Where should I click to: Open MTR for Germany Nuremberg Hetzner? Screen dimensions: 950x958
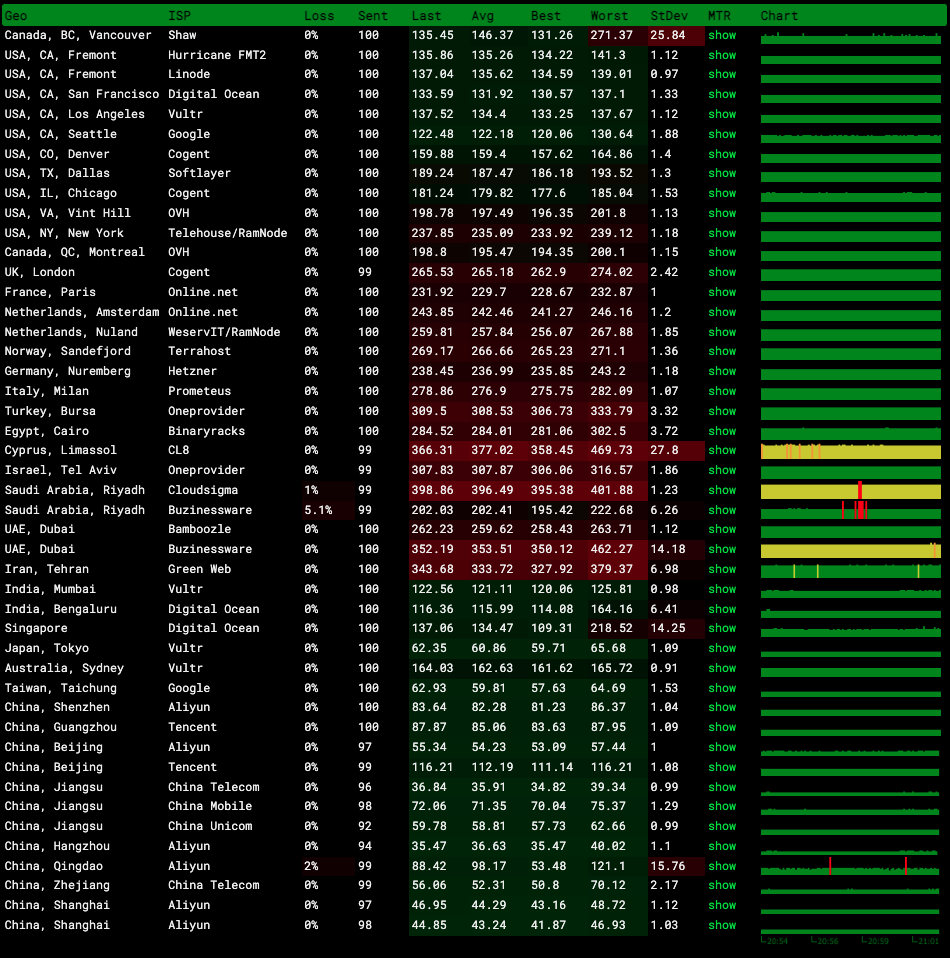pos(721,371)
